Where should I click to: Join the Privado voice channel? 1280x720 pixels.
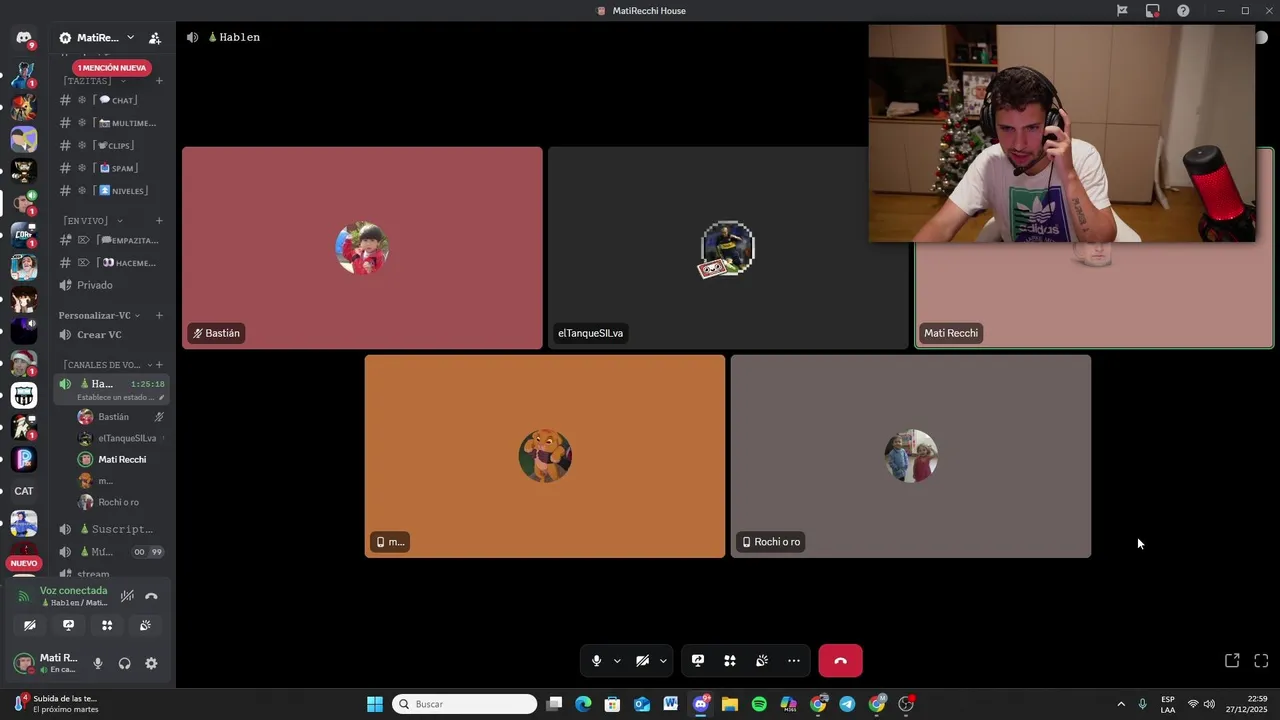[x=111, y=285]
